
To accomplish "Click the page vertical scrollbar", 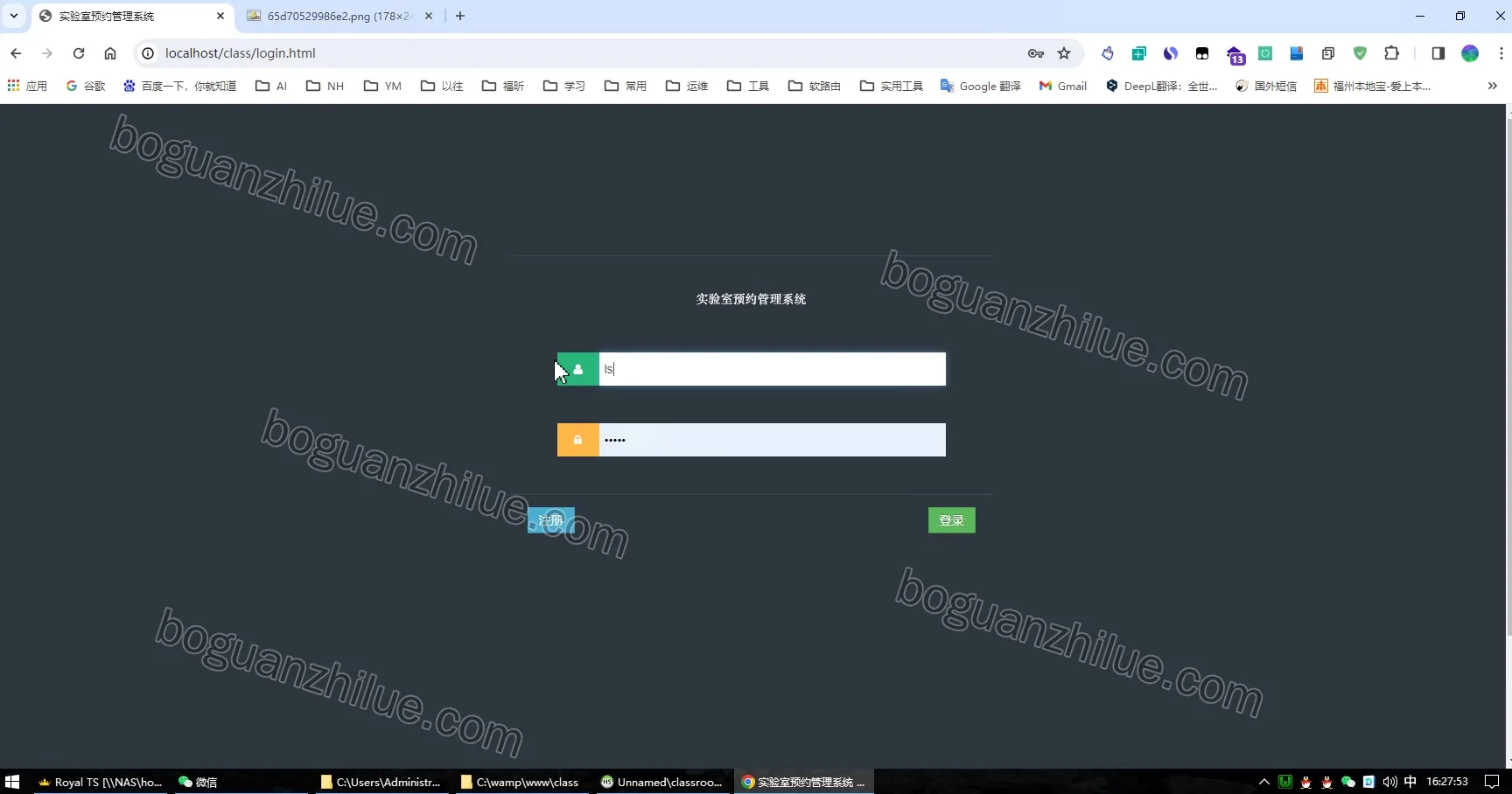I will (x=1508, y=376).
